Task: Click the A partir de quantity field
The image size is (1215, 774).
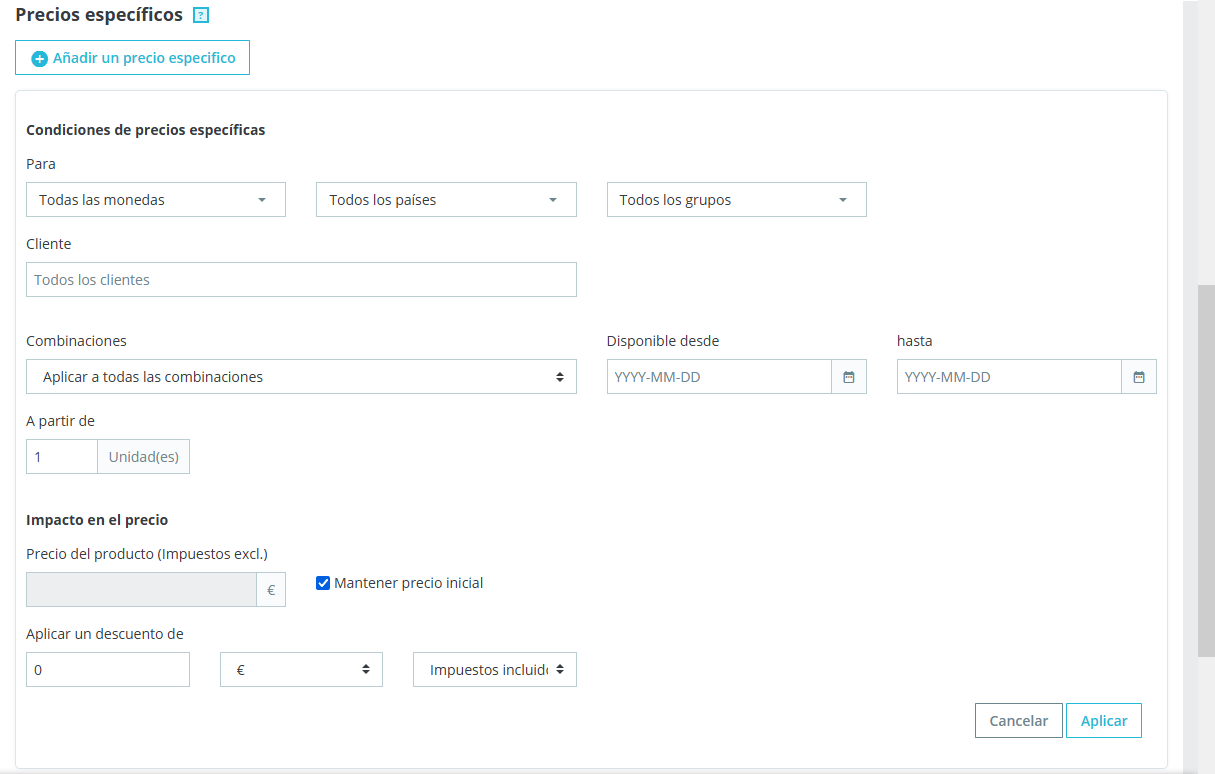Action: pos(62,457)
